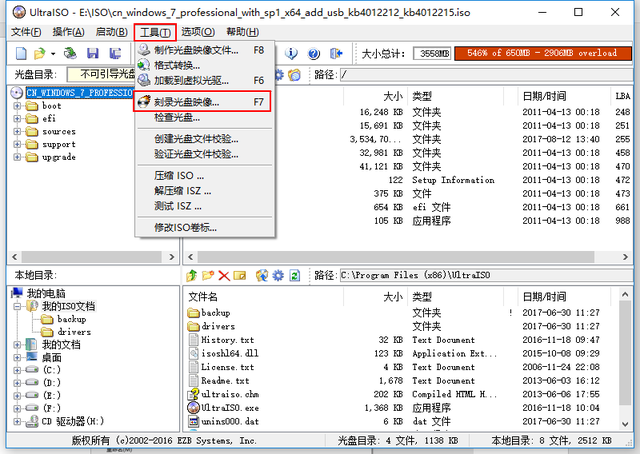
Task: Open the 操作(A) menu
Action: [x=69, y=32]
